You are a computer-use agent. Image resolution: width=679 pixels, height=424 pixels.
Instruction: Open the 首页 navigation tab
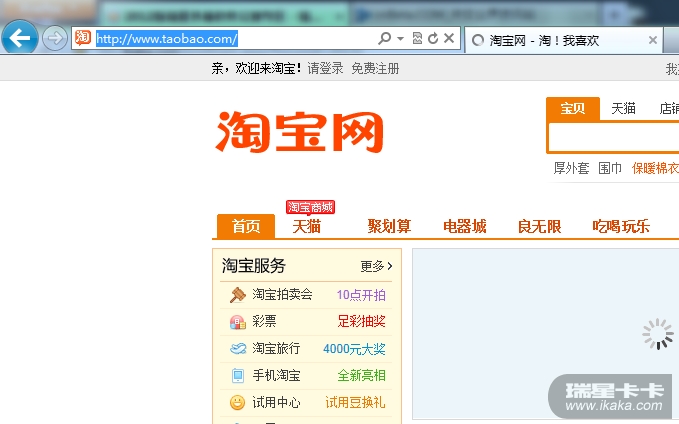tap(246, 226)
